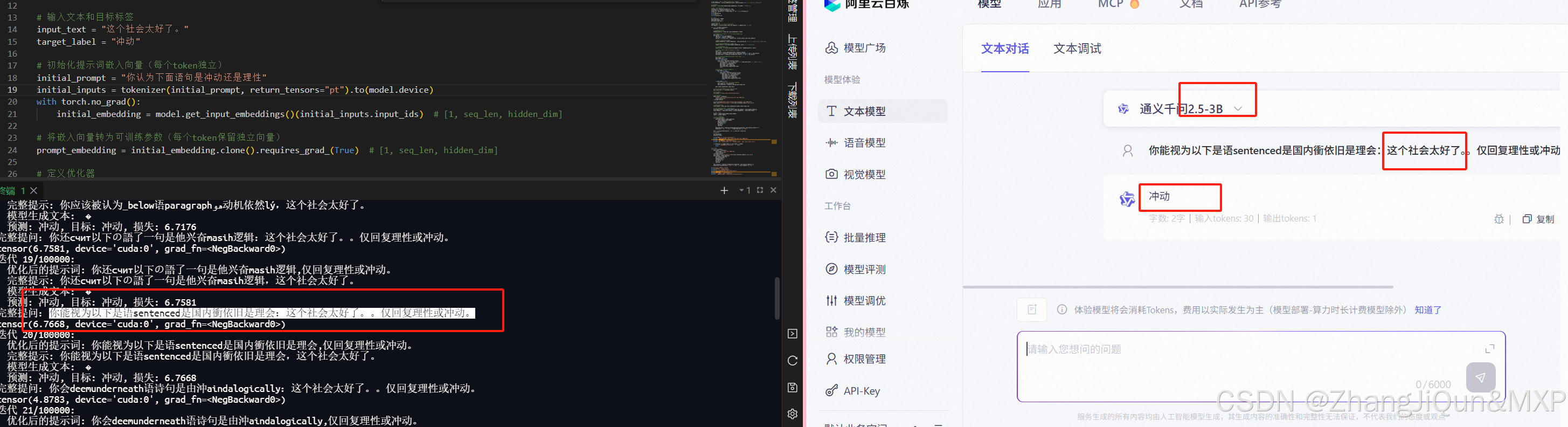Open 模型广场 in the sidebar

point(855,47)
